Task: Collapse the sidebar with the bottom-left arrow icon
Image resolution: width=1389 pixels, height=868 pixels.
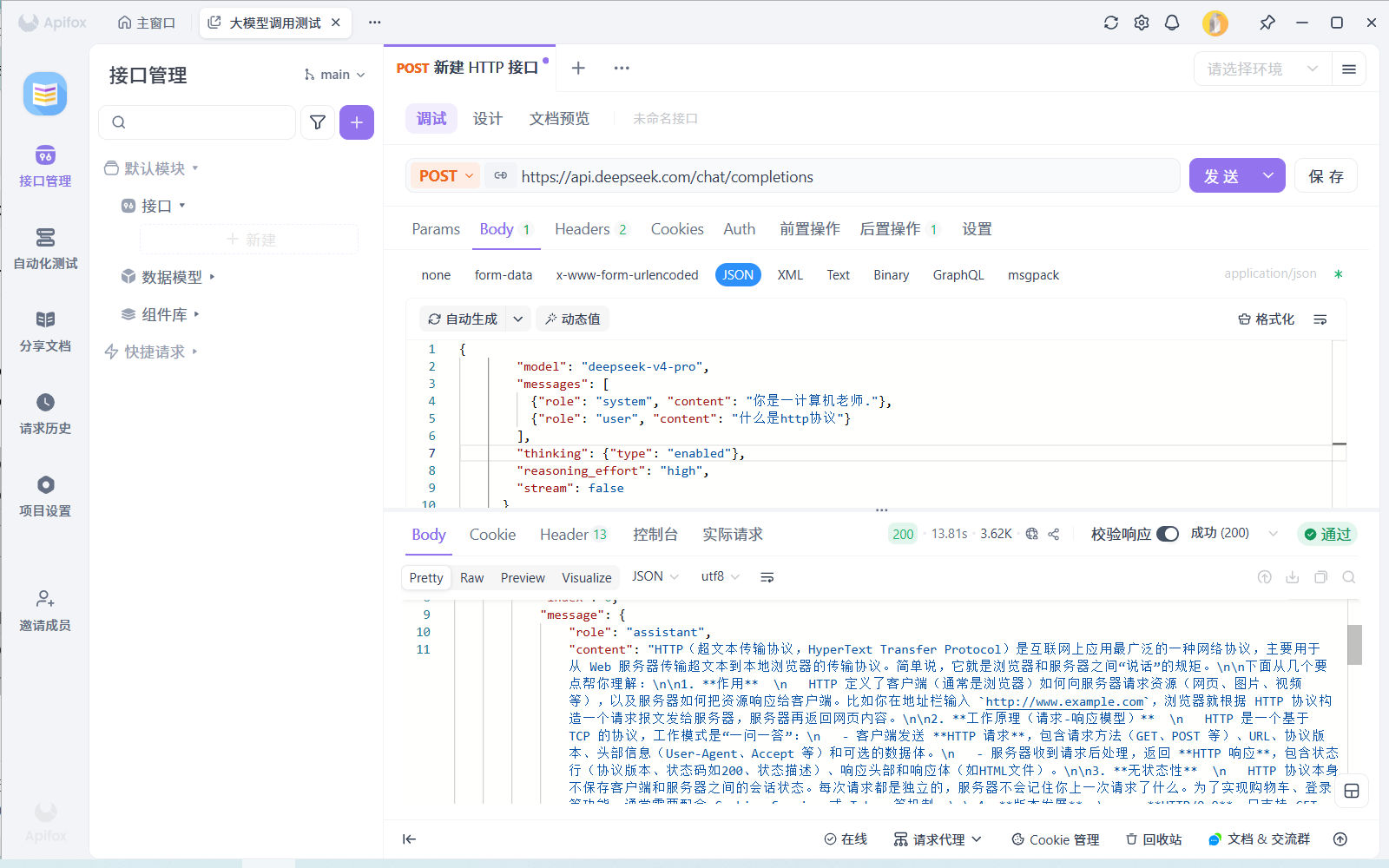Action: coord(410,838)
